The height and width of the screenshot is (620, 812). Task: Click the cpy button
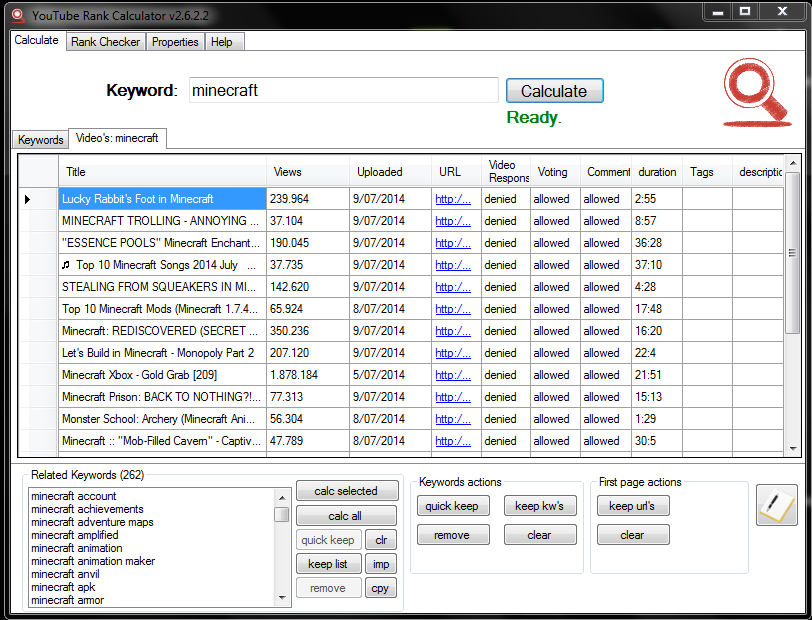click(381, 588)
